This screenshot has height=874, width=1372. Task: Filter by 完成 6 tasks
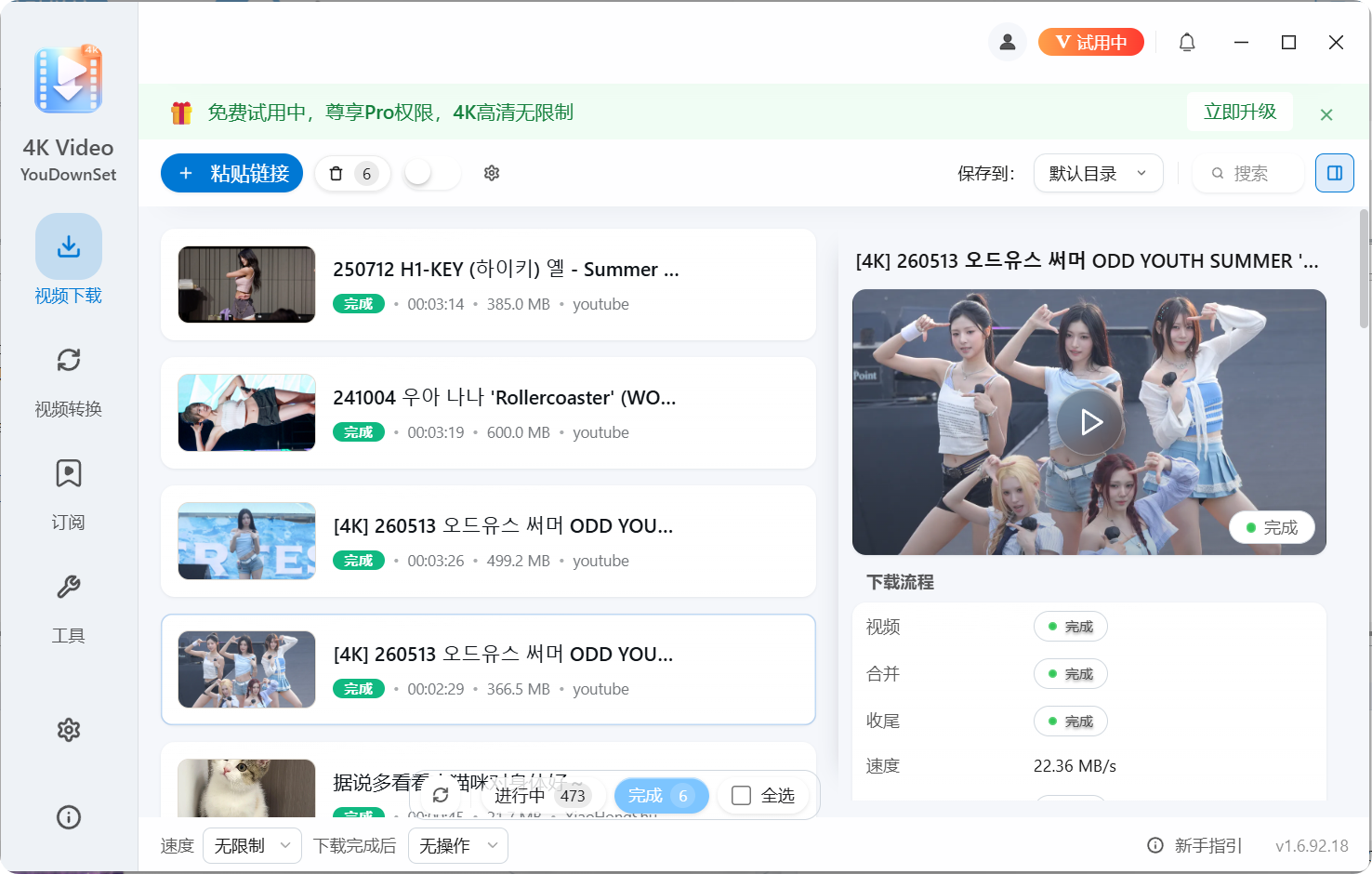point(661,796)
